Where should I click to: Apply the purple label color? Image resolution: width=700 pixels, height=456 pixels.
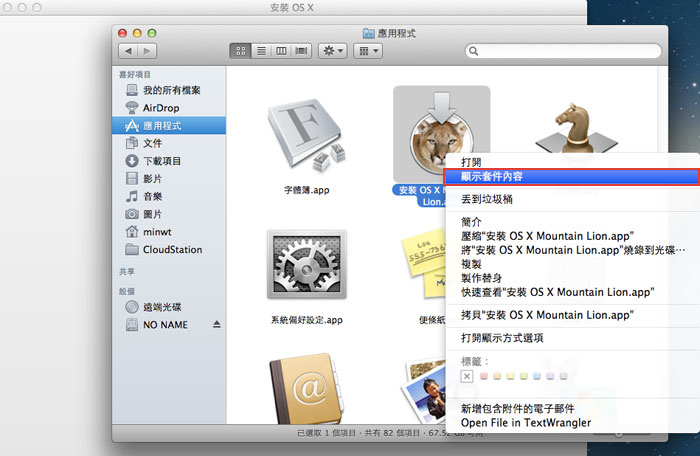(x=550, y=376)
